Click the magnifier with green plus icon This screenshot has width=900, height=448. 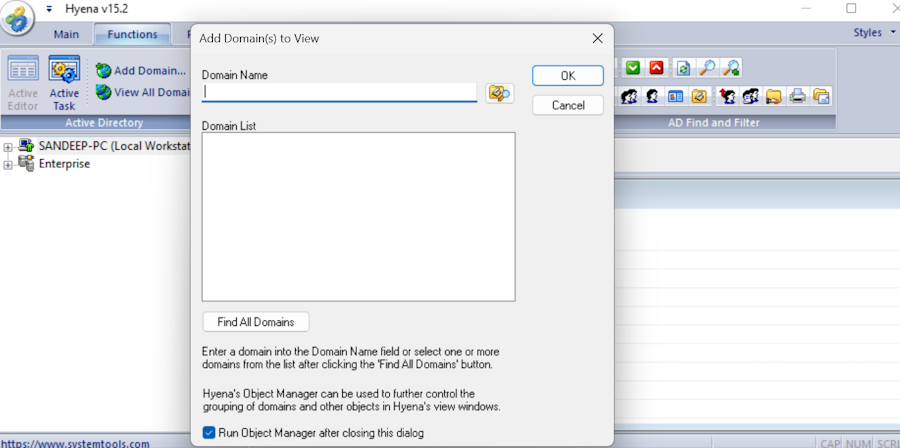coord(731,68)
